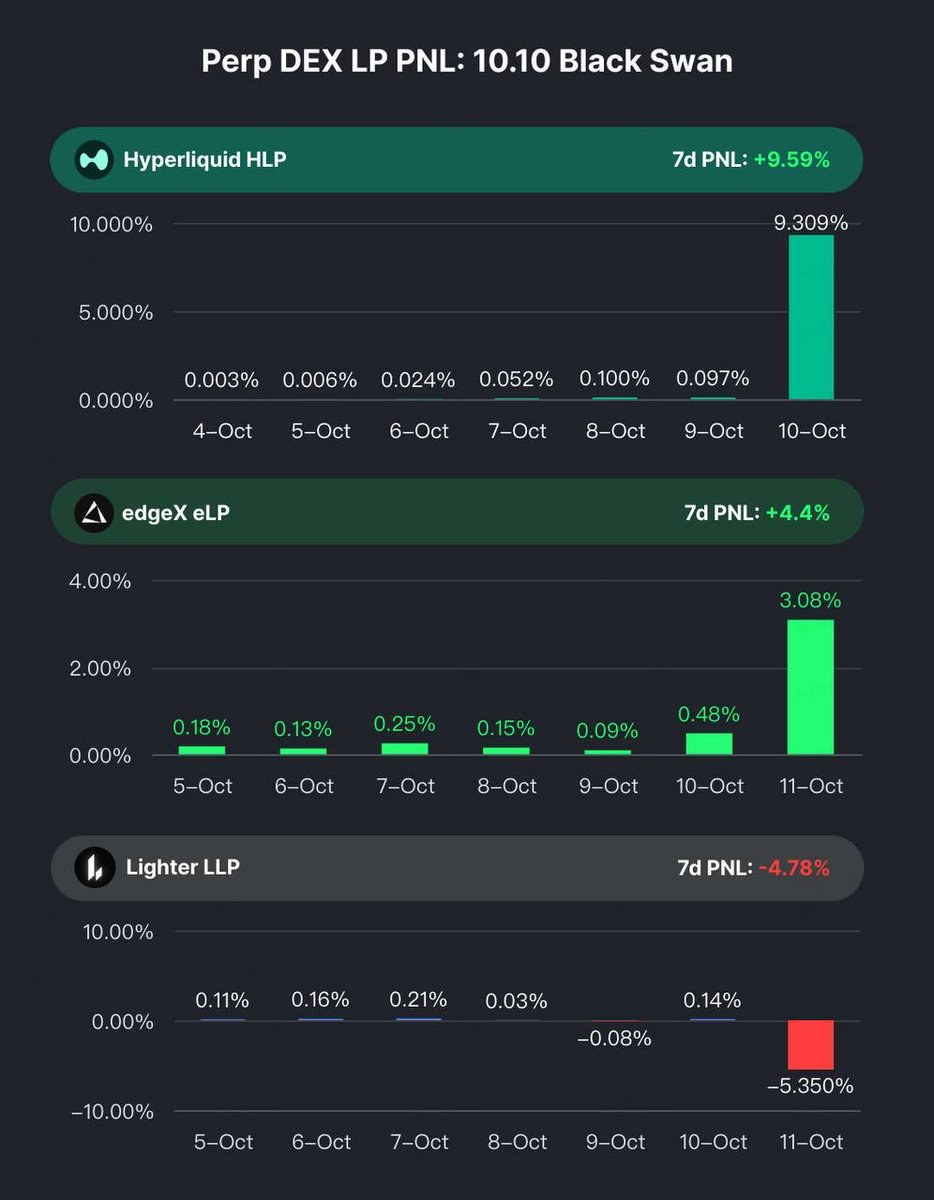Click the edgeX 7-Oct bar

click(x=404, y=749)
